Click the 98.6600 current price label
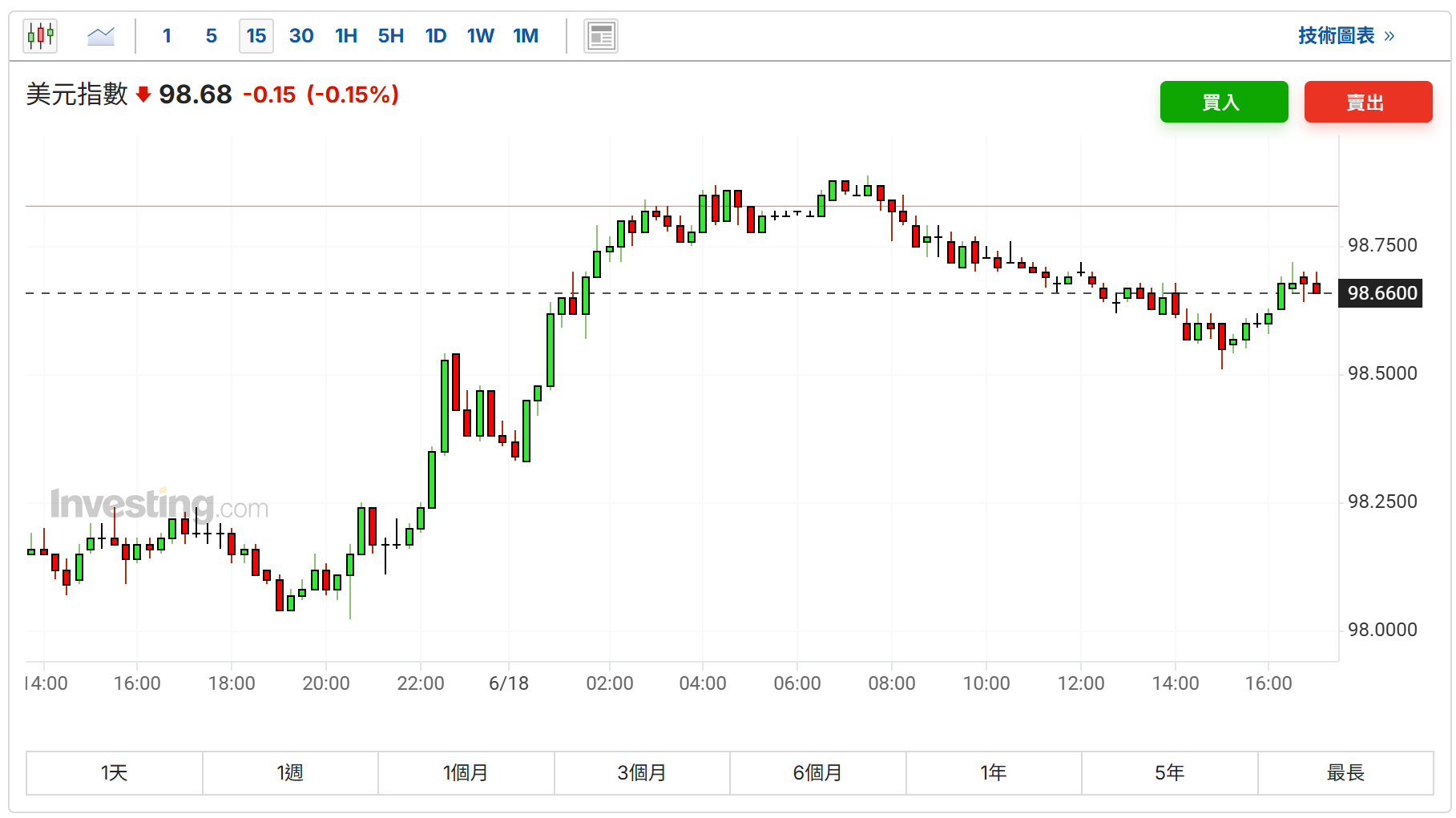Viewport: 1456px width, 818px height. pyautogui.click(x=1381, y=293)
